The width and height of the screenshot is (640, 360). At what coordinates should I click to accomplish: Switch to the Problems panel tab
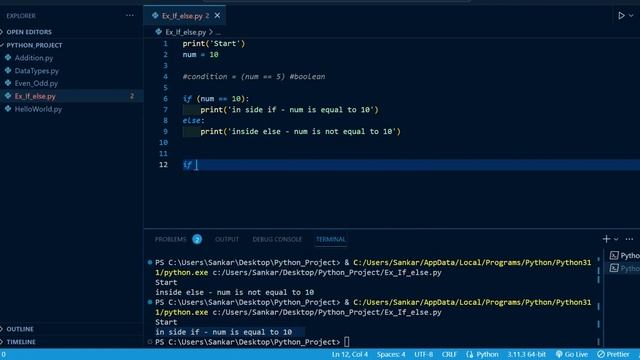point(171,239)
